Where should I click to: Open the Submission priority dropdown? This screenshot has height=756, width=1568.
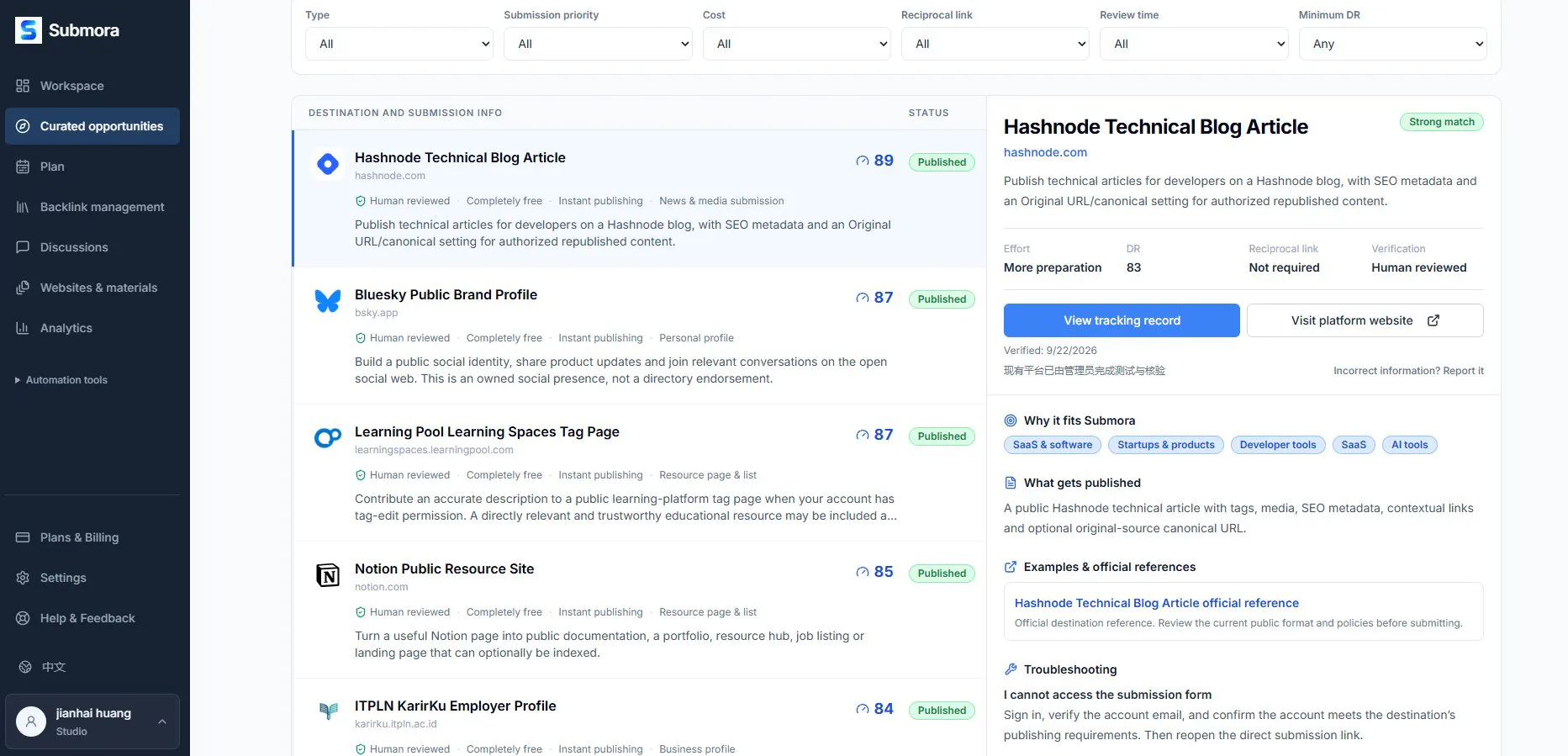click(598, 44)
